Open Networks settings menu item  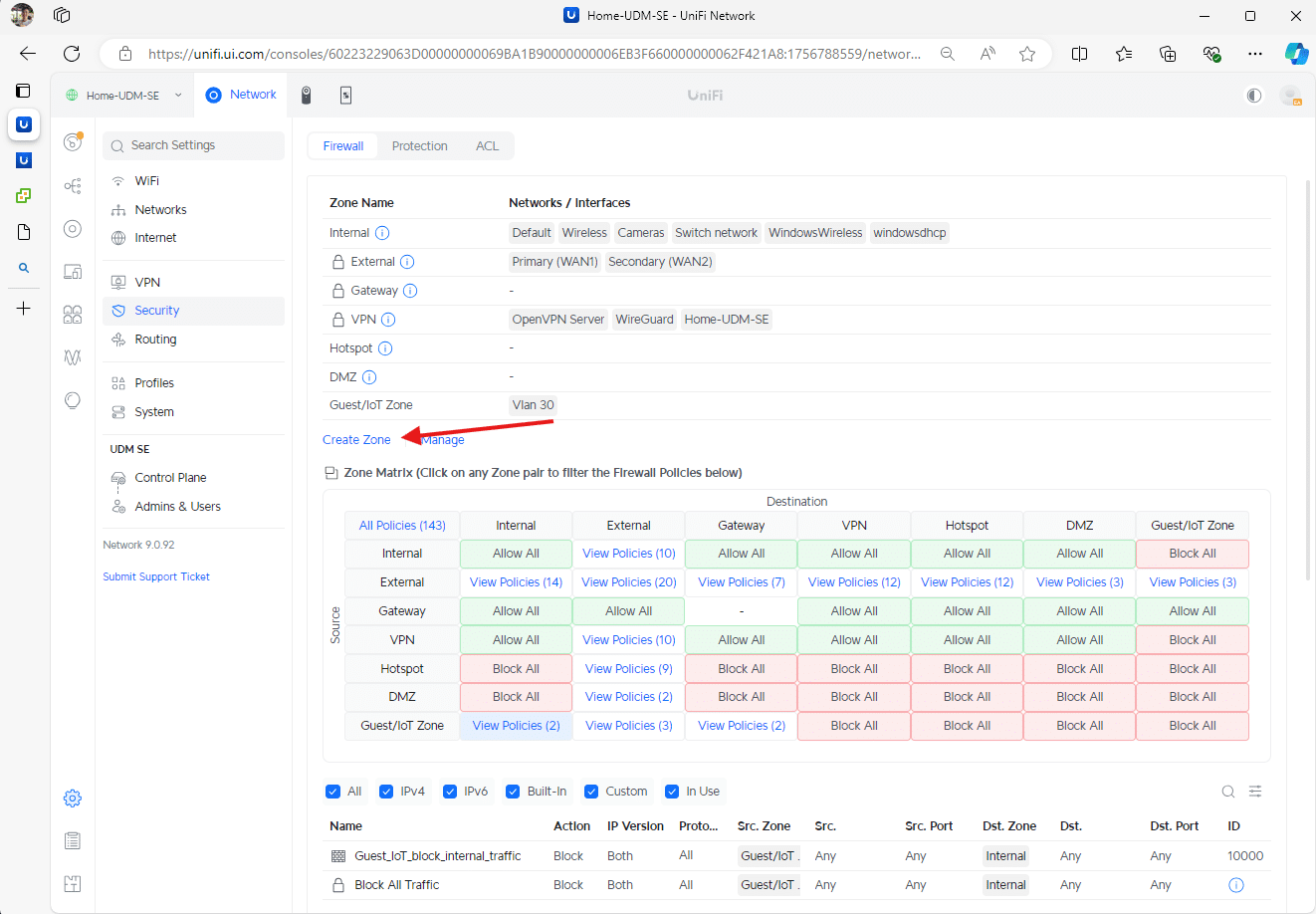point(193,210)
